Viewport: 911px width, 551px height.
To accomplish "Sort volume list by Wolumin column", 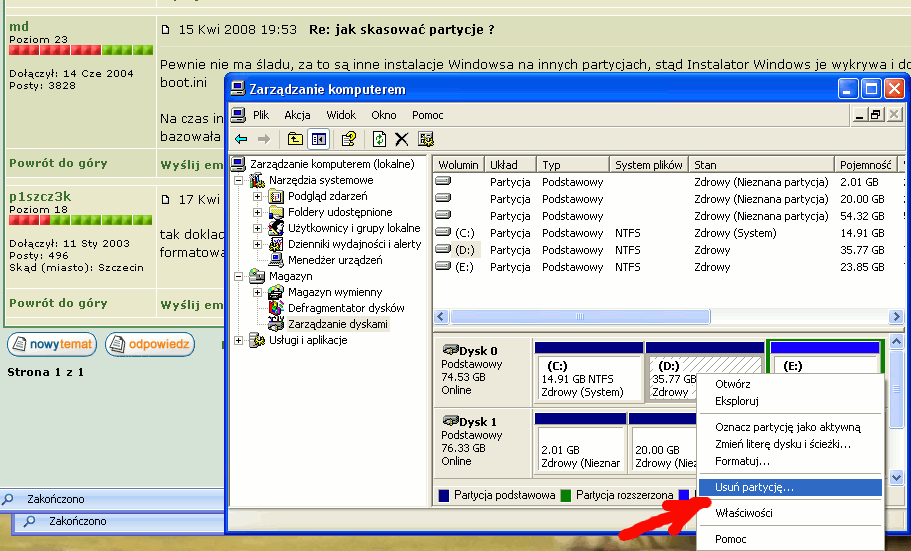I will tap(458, 164).
